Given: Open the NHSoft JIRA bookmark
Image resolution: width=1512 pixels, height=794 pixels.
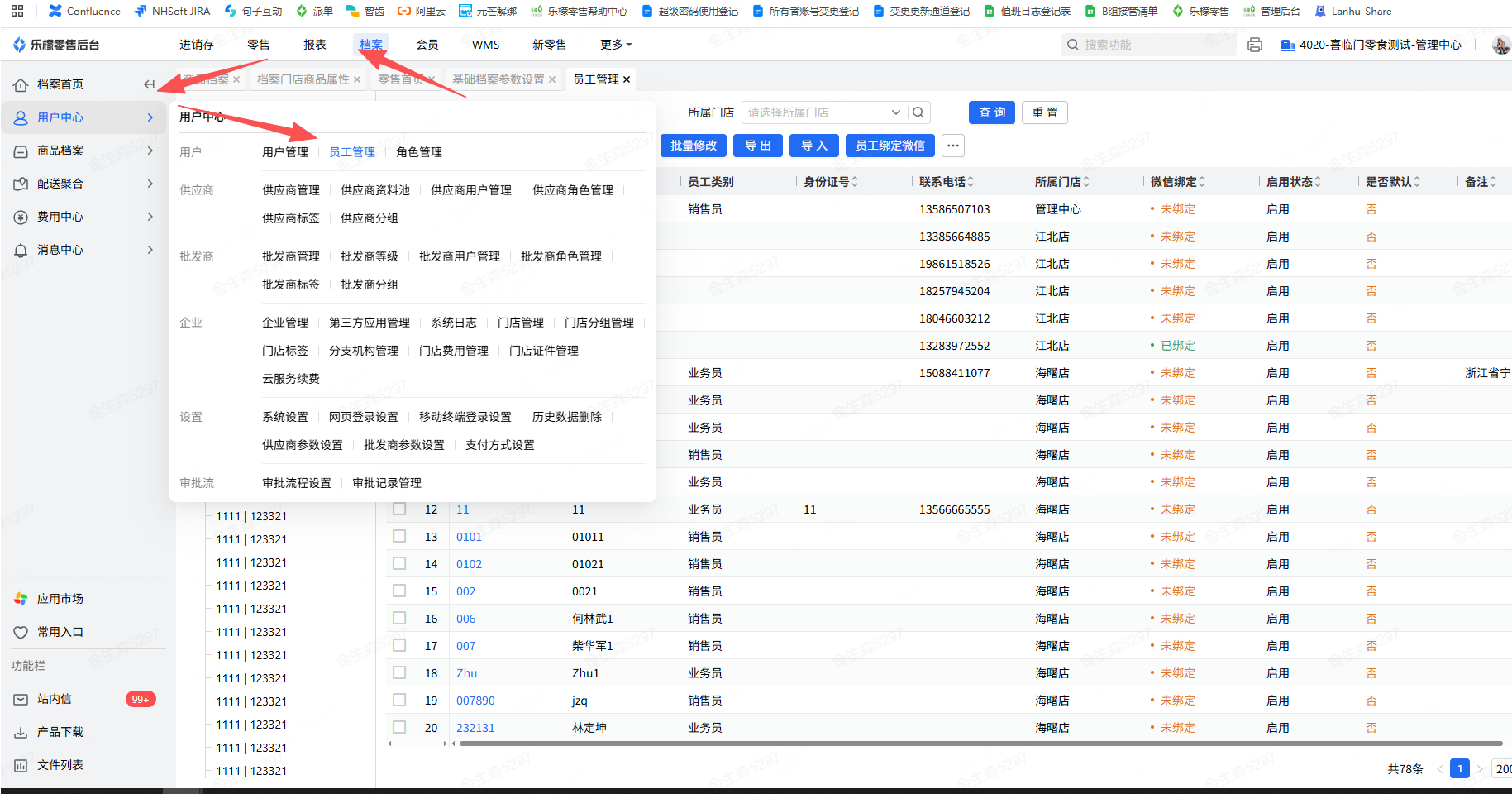Looking at the screenshot, I should [x=172, y=11].
